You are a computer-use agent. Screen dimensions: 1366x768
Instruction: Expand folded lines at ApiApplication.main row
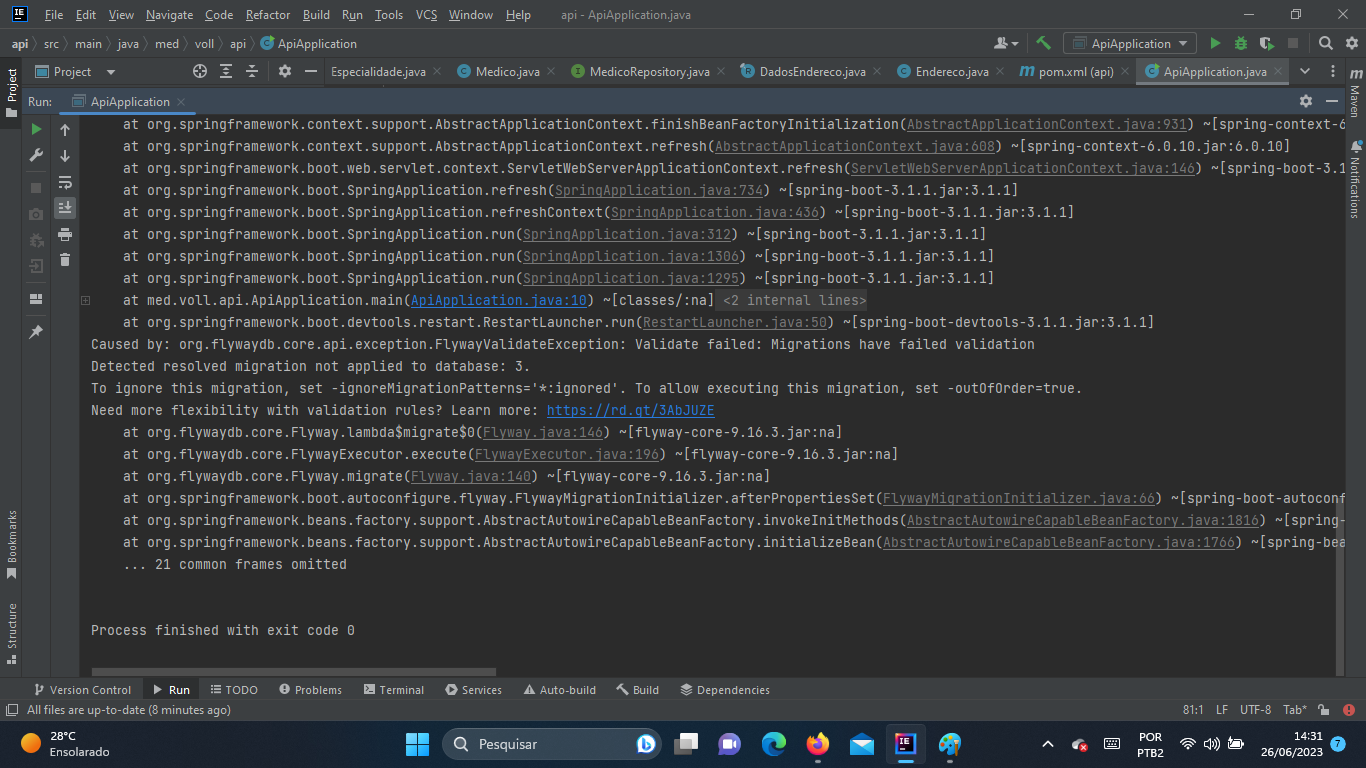coord(86,300)
